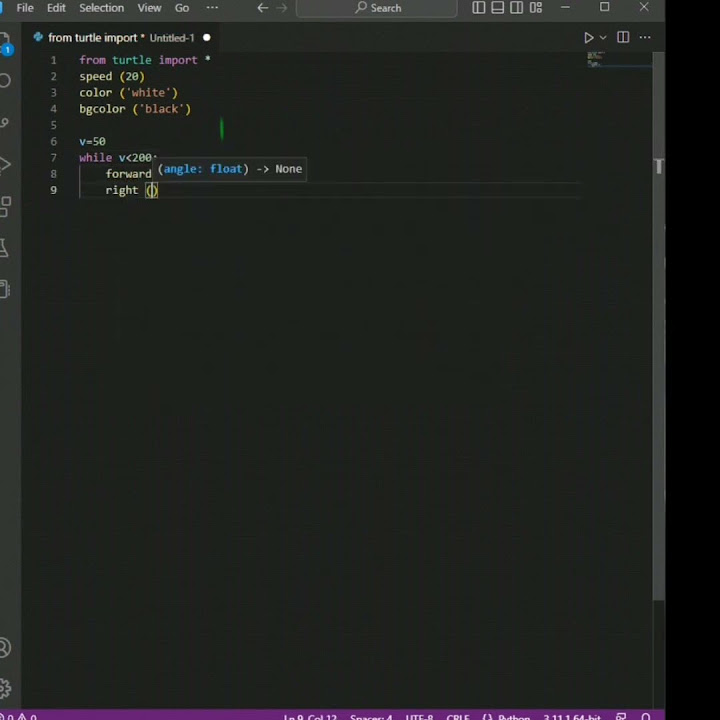
Task: Open the Testing flask view
Action: pyautogui.click(x=4, y=248)
